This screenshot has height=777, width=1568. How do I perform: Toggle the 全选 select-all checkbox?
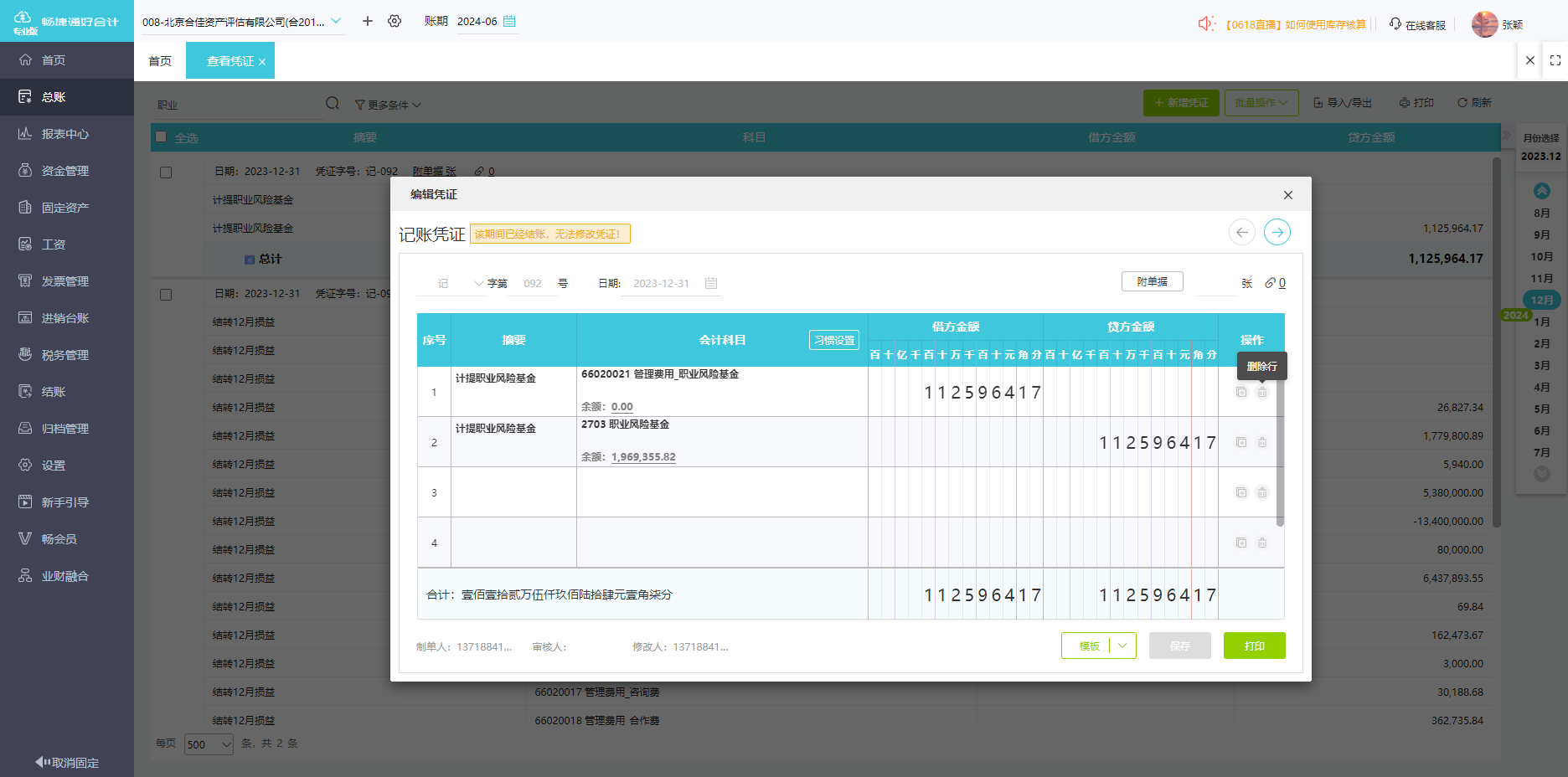(x=162, y=137)
